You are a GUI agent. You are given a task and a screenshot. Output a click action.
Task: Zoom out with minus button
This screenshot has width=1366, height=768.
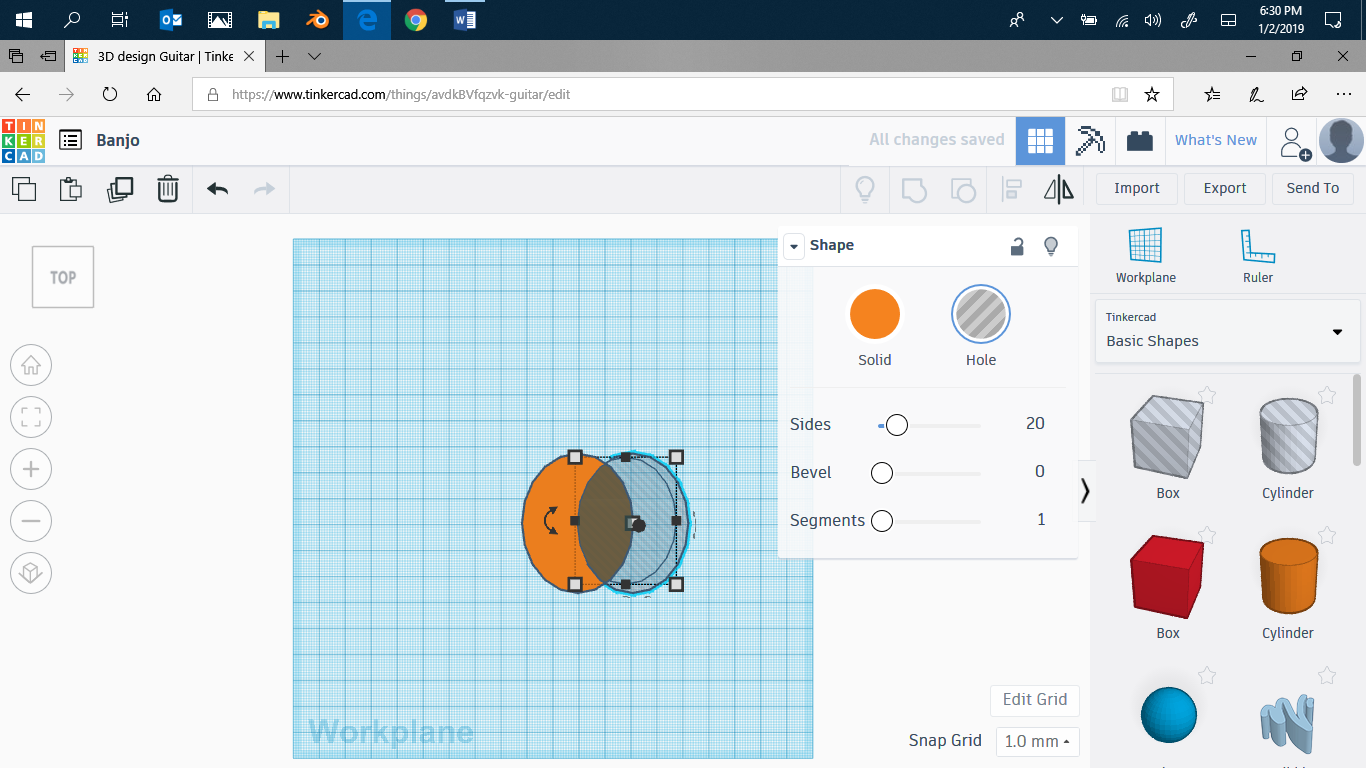[31, 521]
